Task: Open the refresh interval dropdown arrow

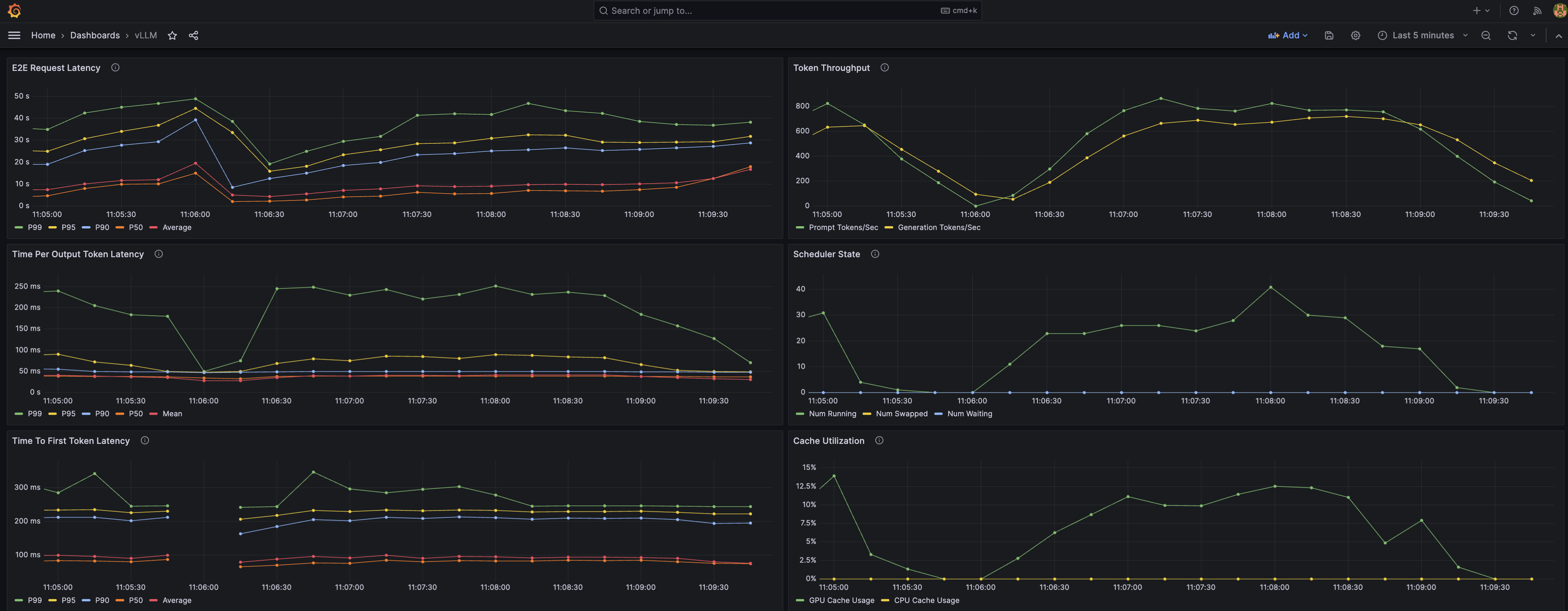Action: coord(1533,35)
